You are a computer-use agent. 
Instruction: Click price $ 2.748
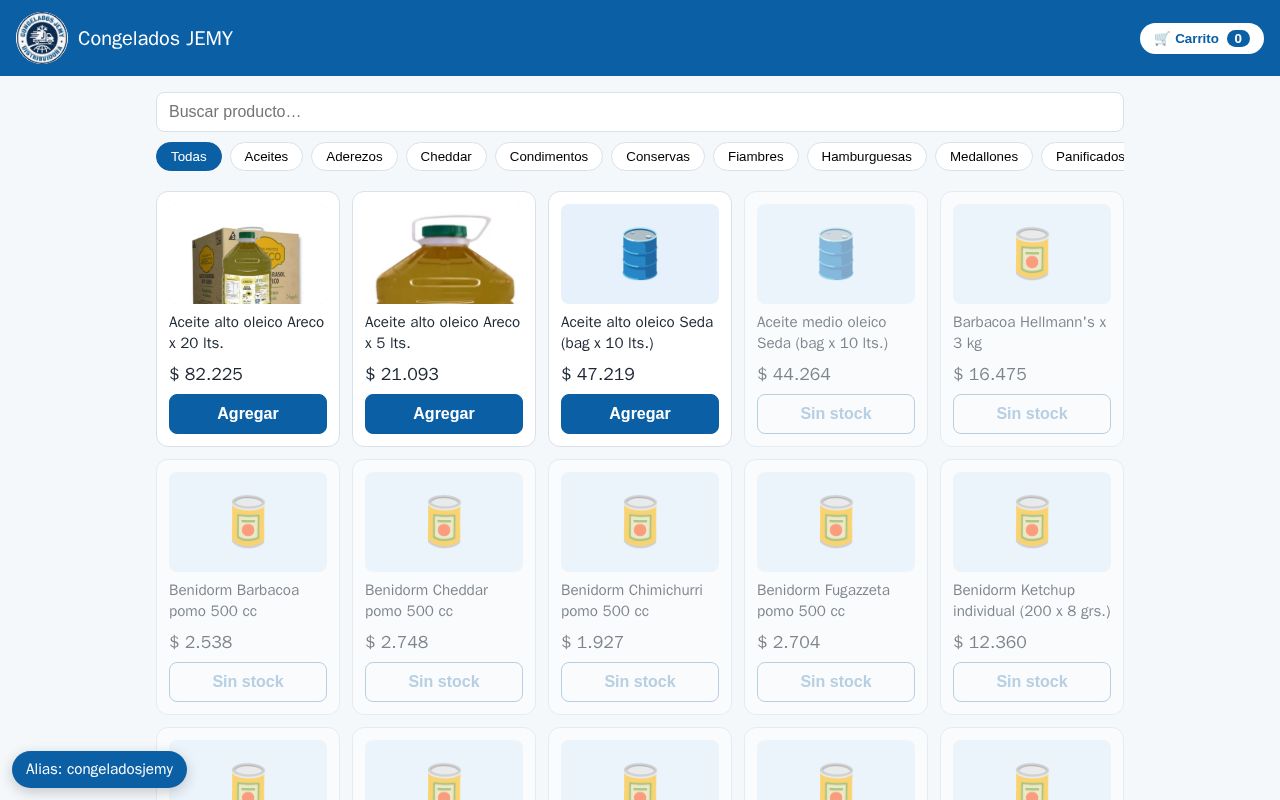click(x=397, y=642)
